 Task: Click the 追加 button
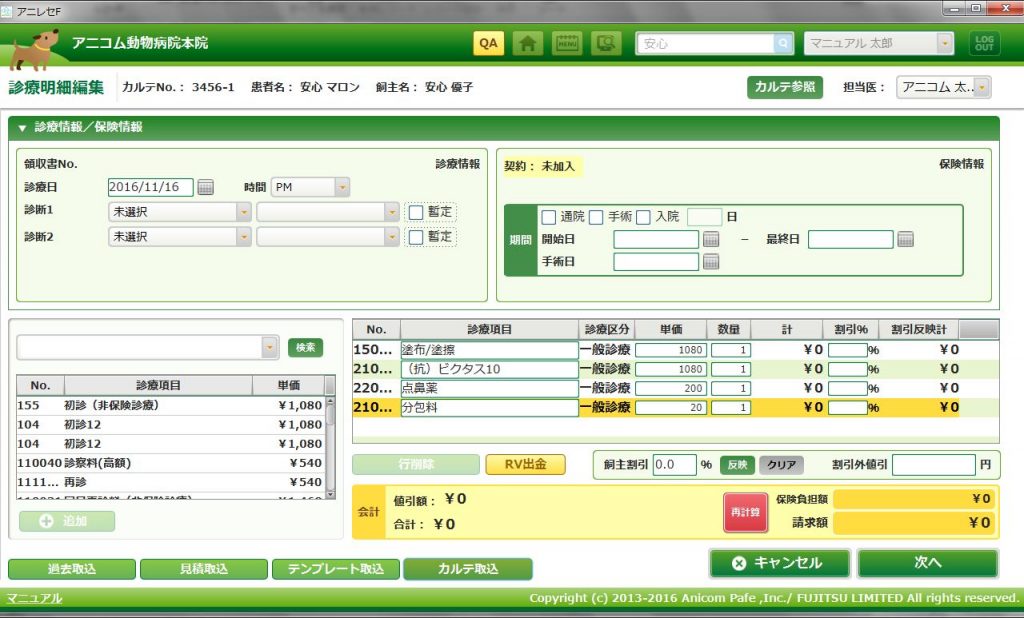click(67, 521)
